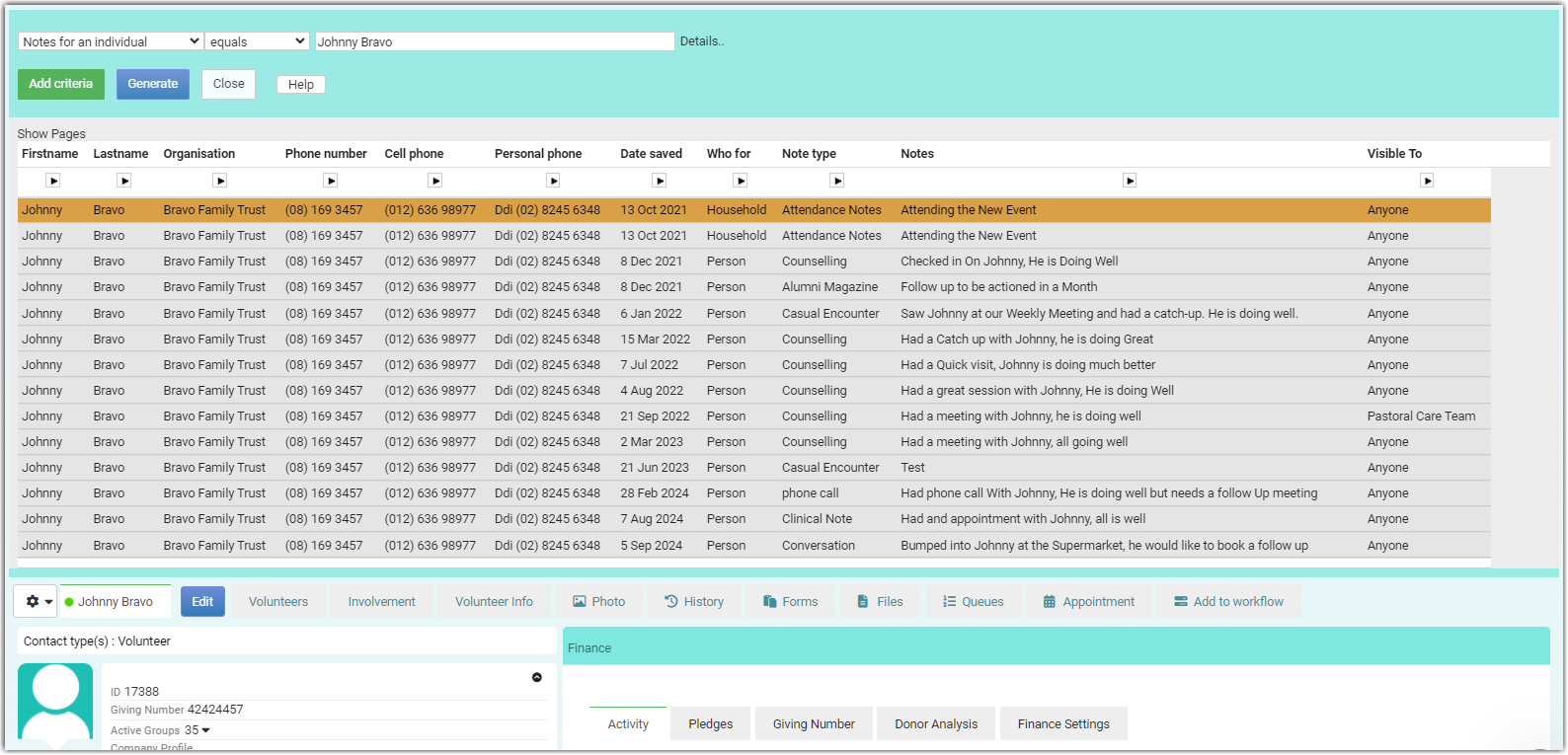Open the Notes column filter arrow
The image size is (1568, 755).
tap(1130, 181)
